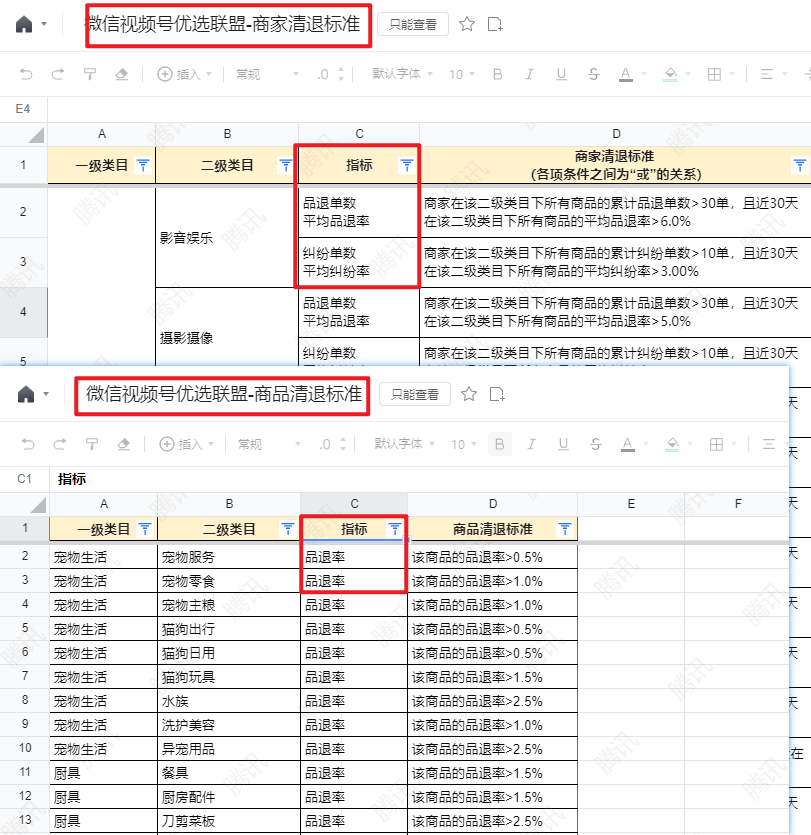Click home icon in bottom 商品清退标准 window
811x835 pixels.
26,395
